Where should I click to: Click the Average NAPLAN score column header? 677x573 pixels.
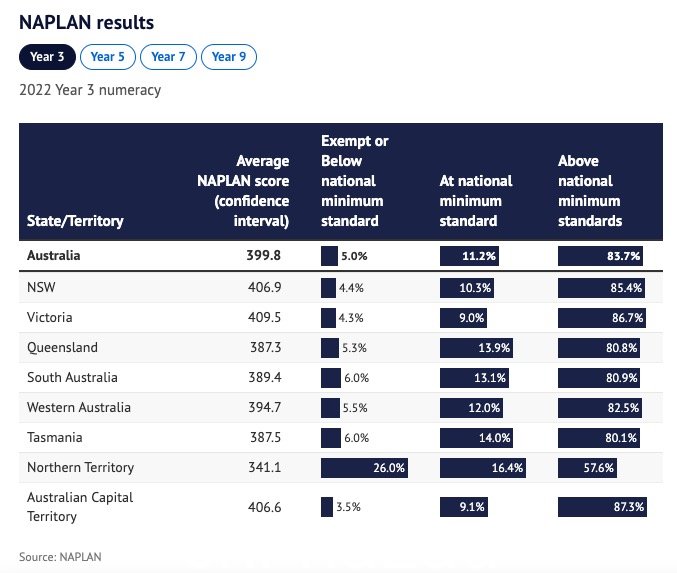243,191
